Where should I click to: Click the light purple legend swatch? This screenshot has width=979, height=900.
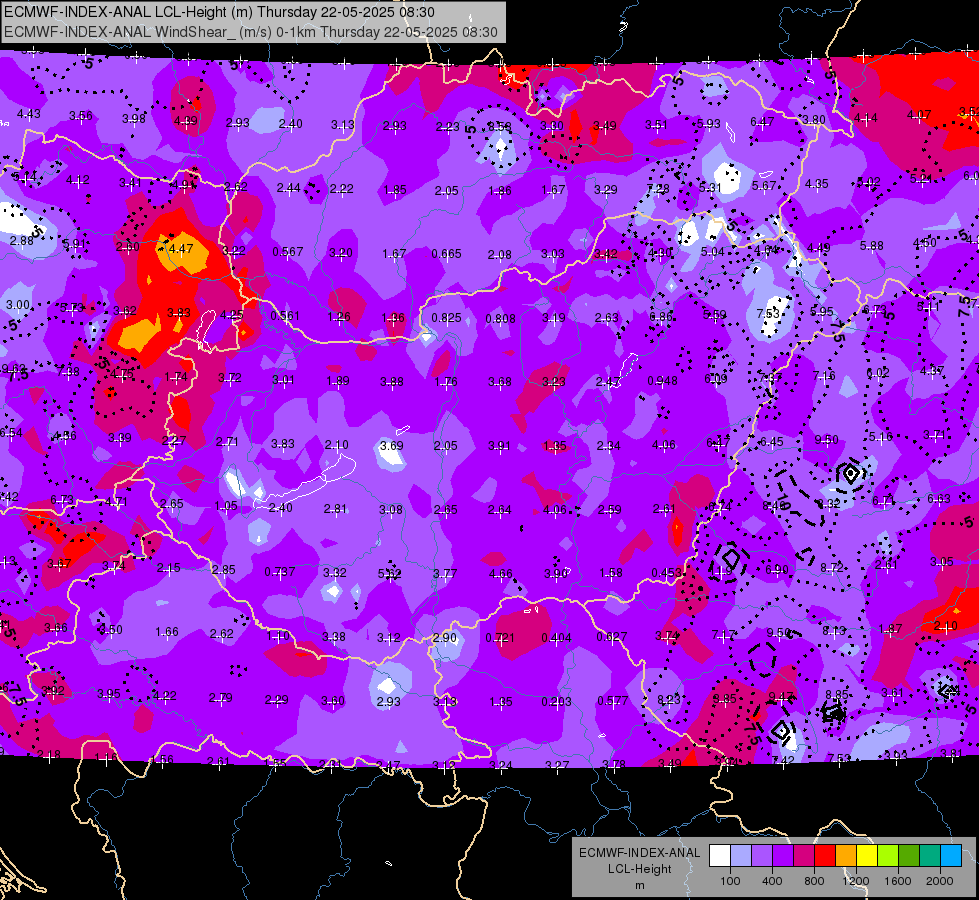762,856
